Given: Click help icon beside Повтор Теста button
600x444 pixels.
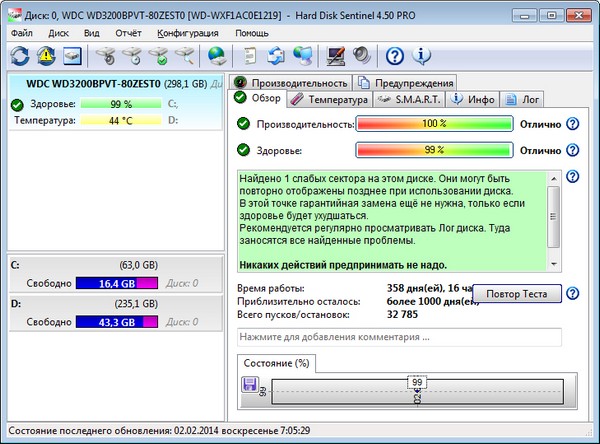Looking at the screenshot, I should (x=573, y=294).
